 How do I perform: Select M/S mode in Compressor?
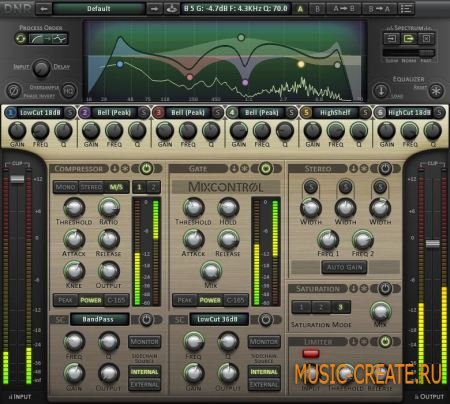(116, 187)
